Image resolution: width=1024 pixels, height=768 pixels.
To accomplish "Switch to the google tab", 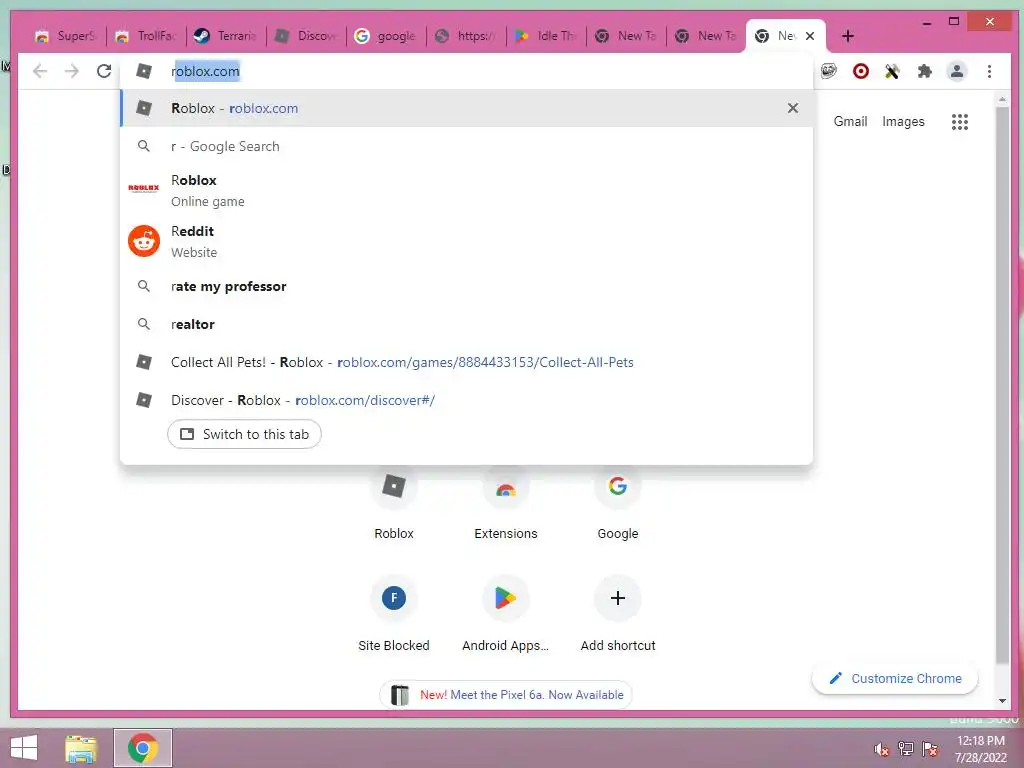I will [x=386, y=36].
